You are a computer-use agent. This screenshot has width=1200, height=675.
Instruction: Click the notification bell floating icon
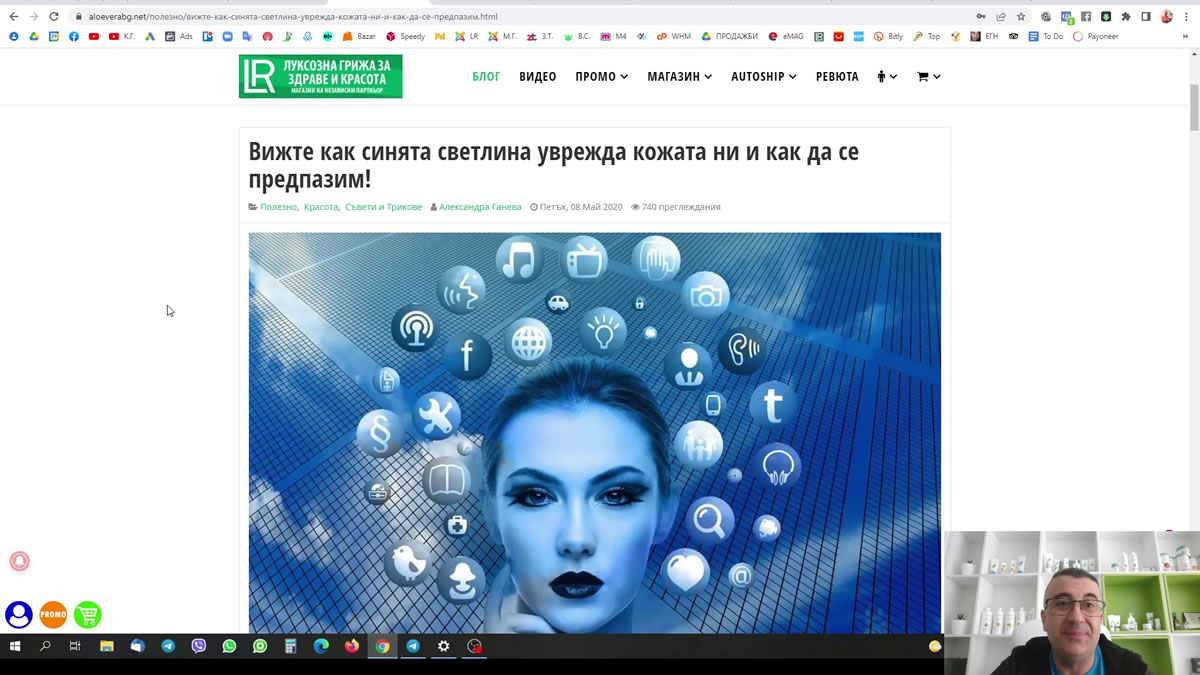tap(19, 561)
